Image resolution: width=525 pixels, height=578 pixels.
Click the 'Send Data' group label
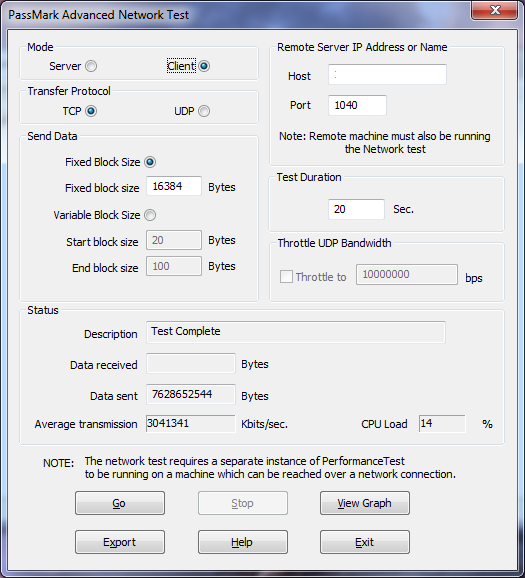pyautogui.click(x=52, y=136)
